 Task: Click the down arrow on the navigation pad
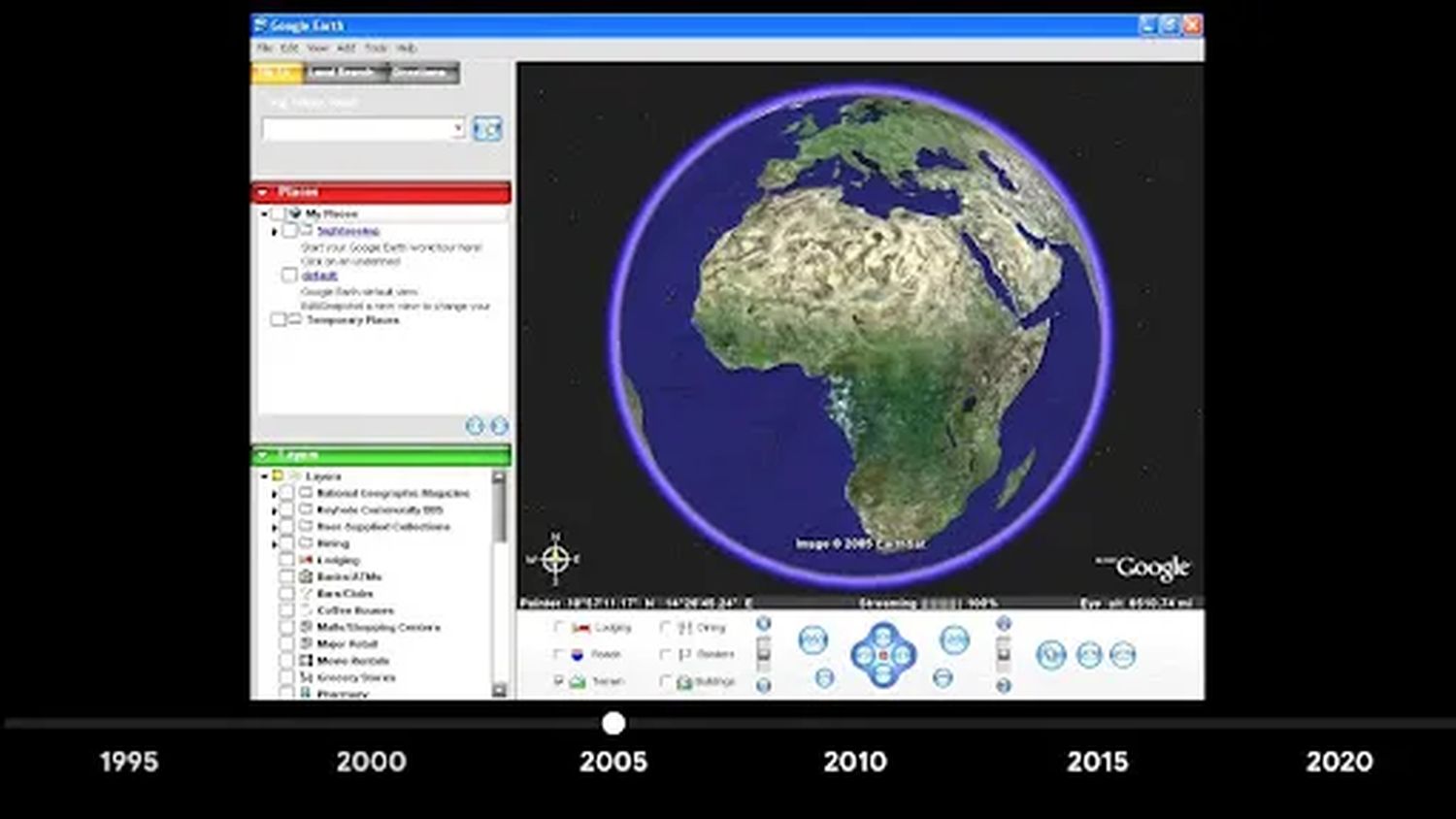point(882,674)
